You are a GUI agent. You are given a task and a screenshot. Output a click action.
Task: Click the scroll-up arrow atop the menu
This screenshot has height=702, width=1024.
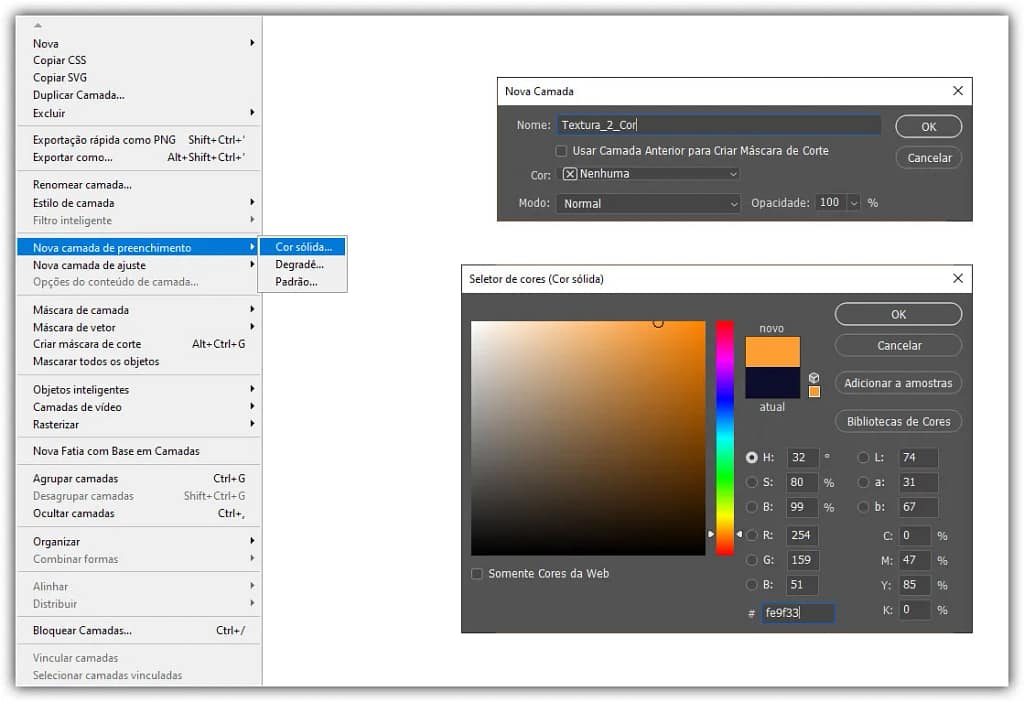pyautogui.click(x=38, y=25)
